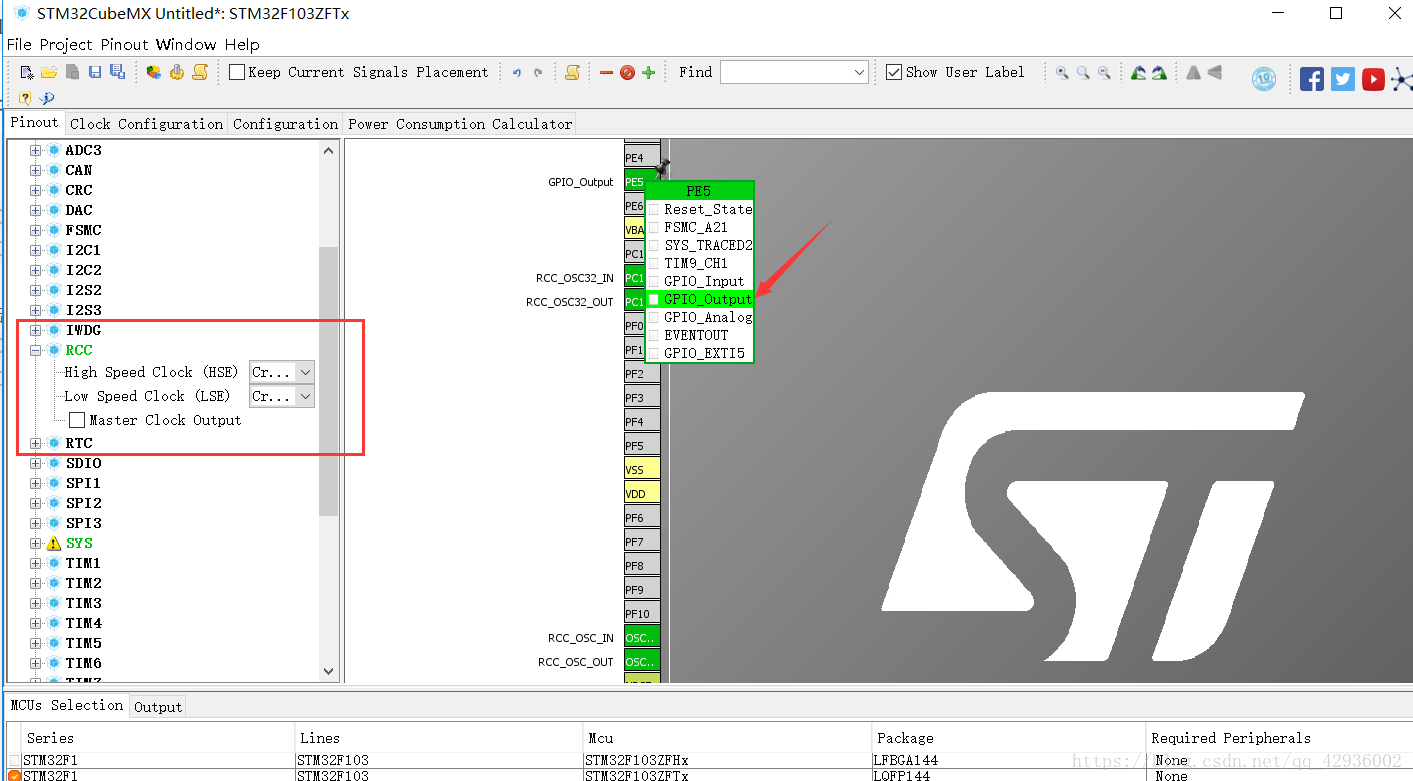This screenshot has width=1413, height=781.
Task: Click inside the Find combo box field
Action: (x=785, y=72)
